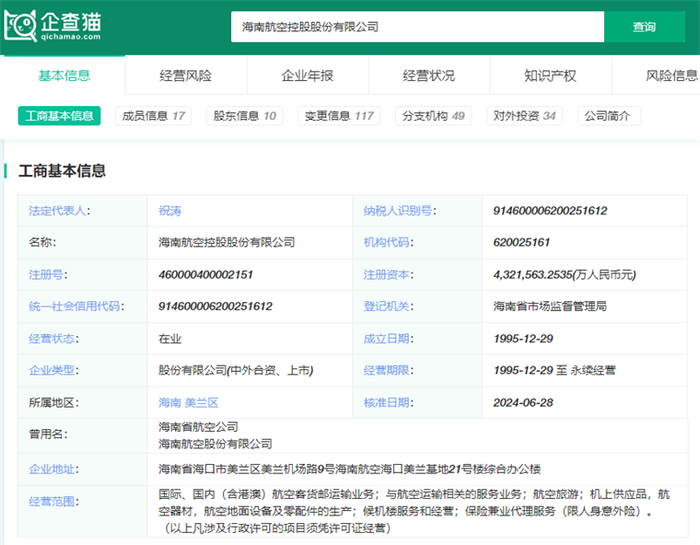Click the 统一社会信用代码 value
The height and width of the screenshot is (545, 700).
pos(215,307)
